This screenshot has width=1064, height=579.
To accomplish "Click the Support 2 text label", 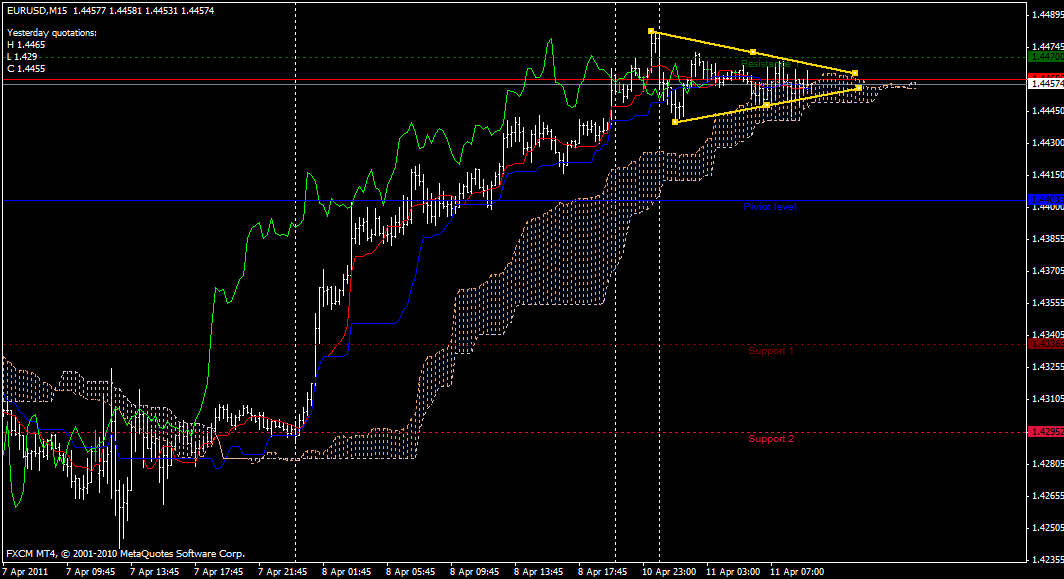I will (x=772, y=437).
